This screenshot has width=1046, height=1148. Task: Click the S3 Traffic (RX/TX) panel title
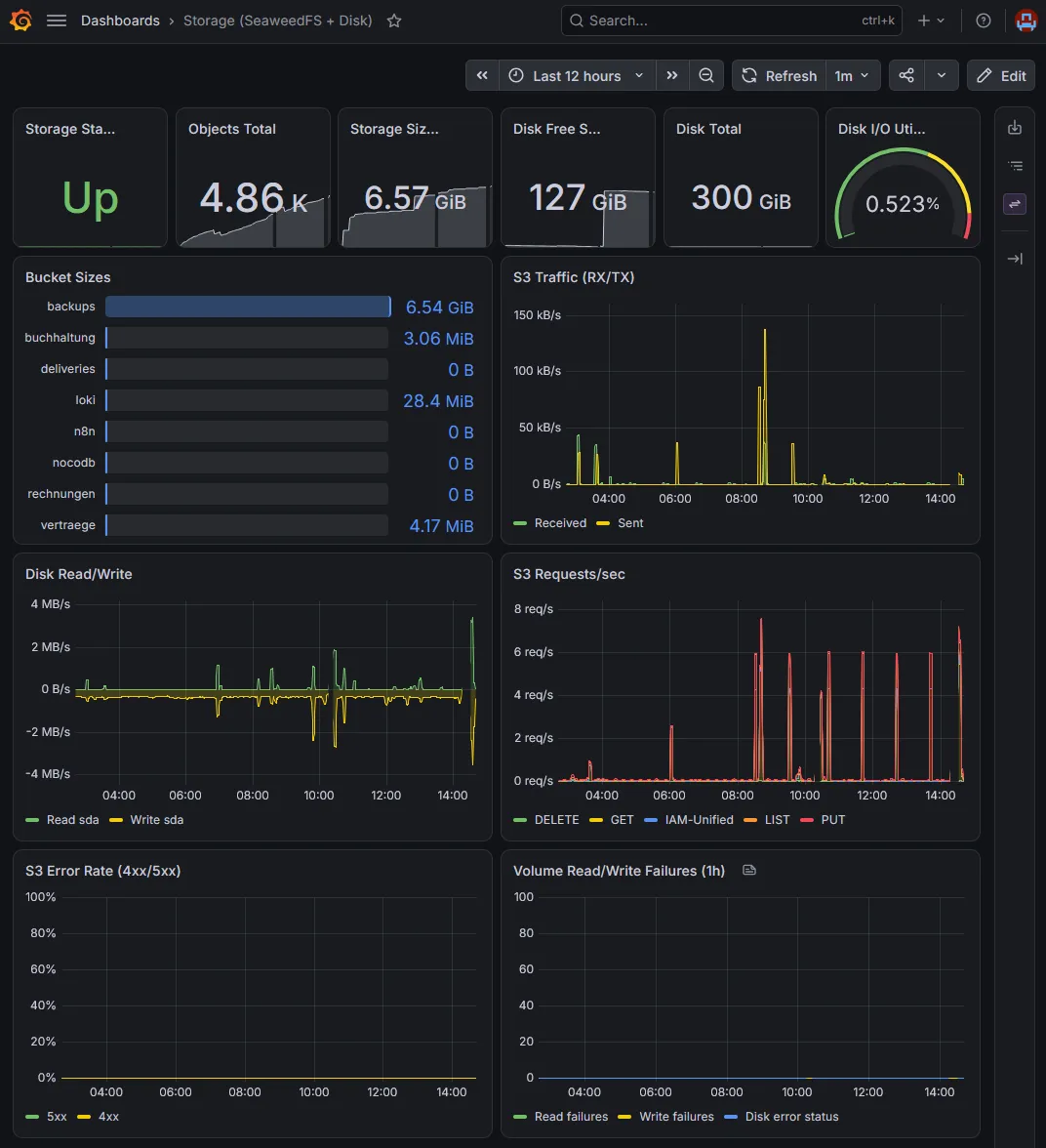574,277
